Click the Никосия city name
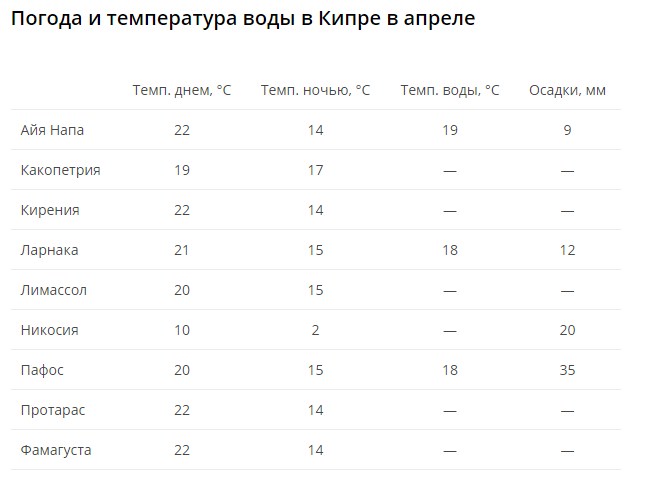The image size is (670, 480). tap(49, 330)
